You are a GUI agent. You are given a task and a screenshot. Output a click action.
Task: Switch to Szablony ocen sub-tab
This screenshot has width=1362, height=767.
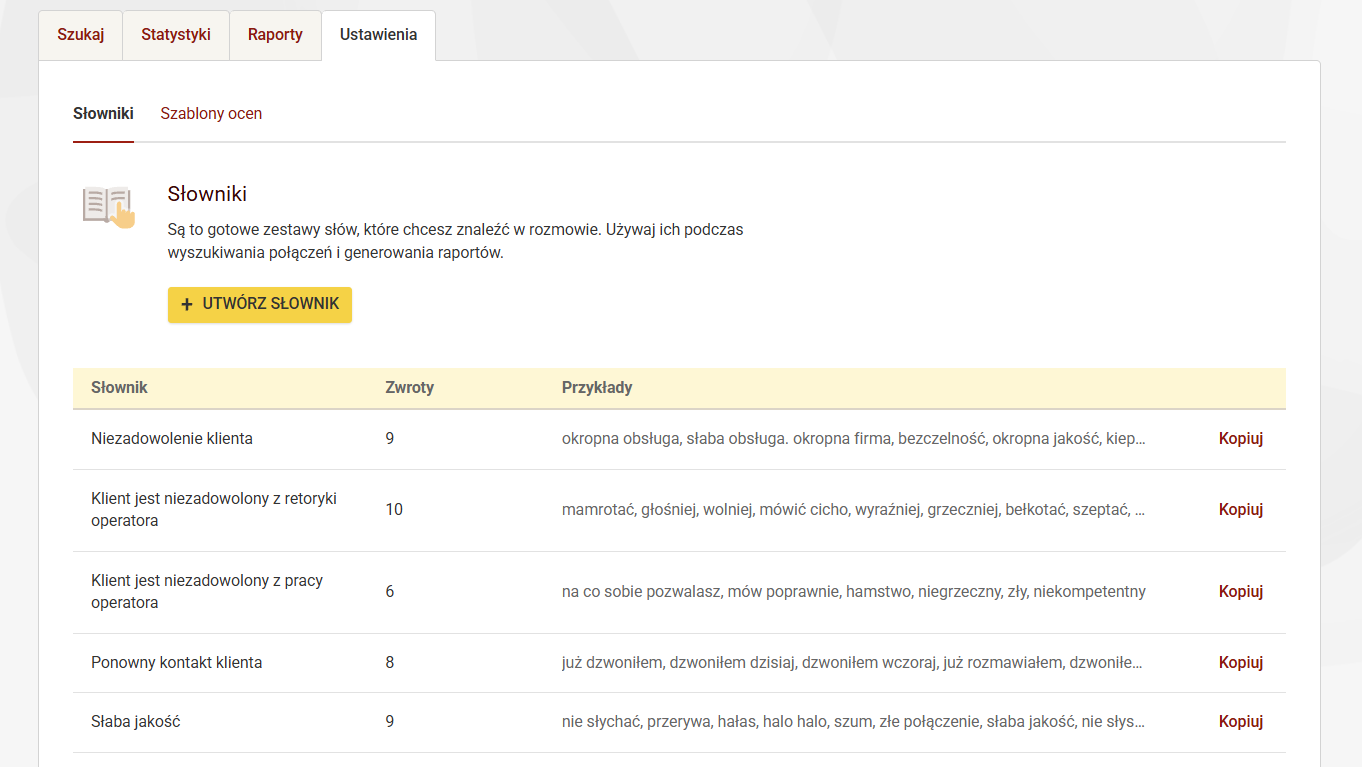(211, 114)
